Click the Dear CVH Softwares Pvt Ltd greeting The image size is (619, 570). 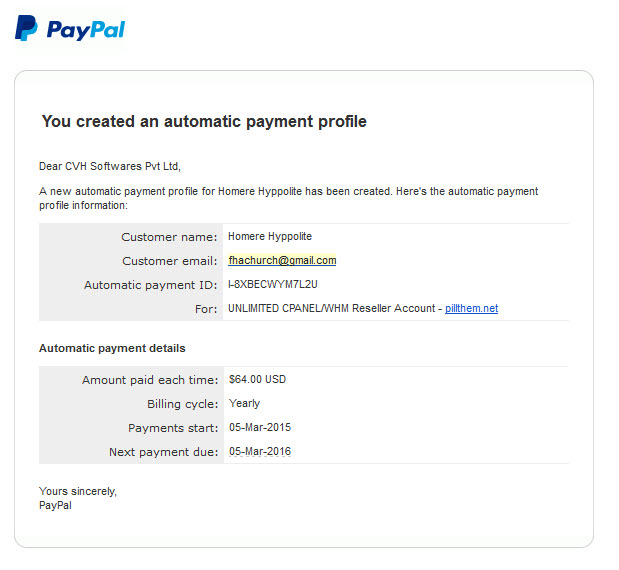(x=110, y=167)
